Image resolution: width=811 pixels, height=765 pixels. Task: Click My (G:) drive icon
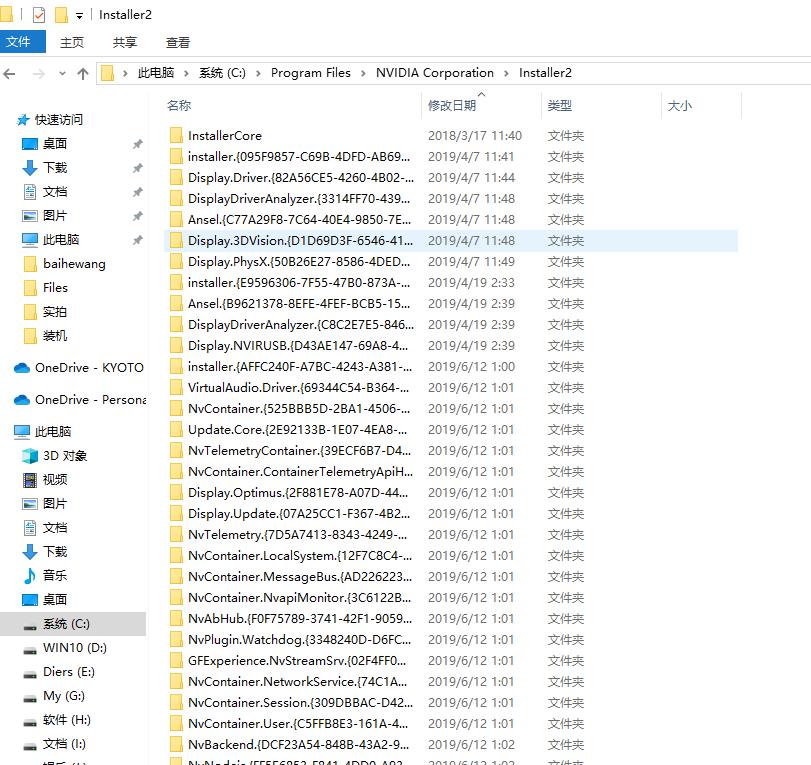coord(30,697)
